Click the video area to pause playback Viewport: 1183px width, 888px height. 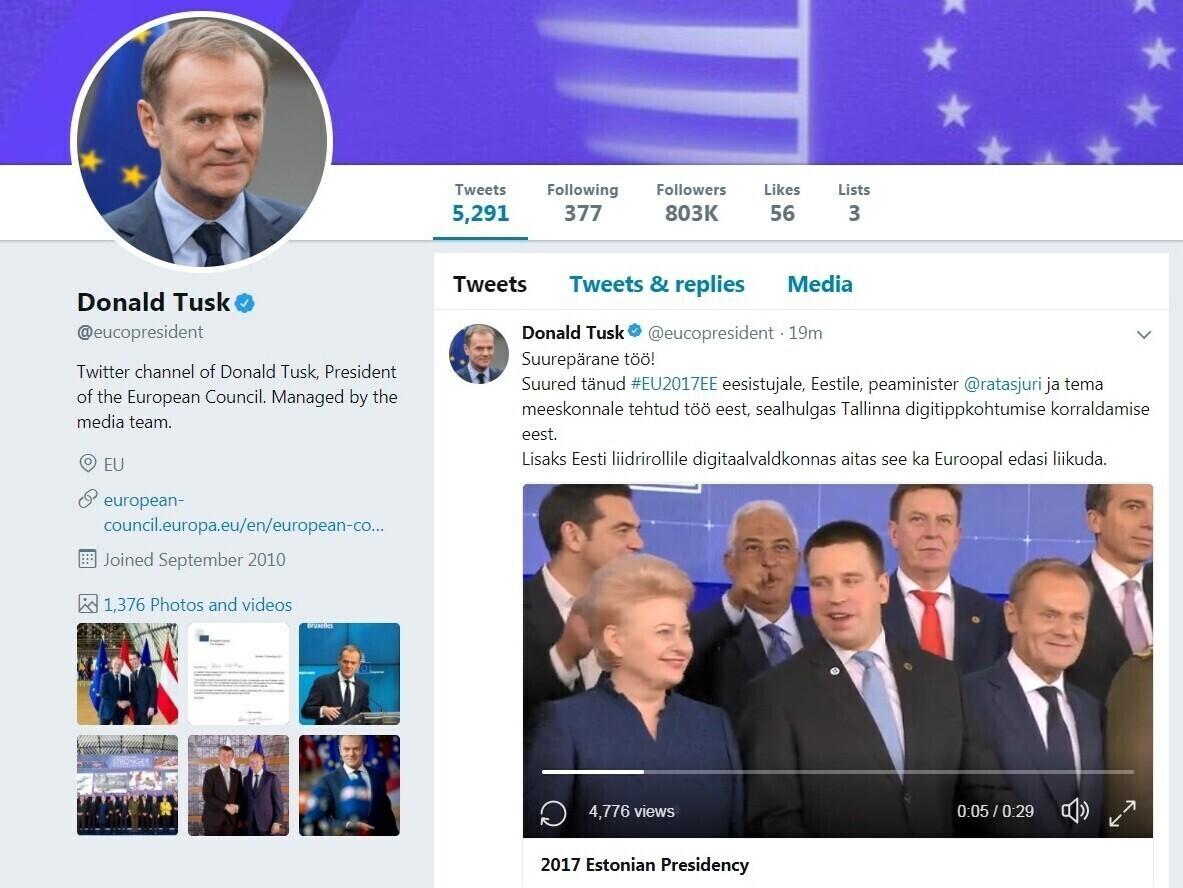838,630
